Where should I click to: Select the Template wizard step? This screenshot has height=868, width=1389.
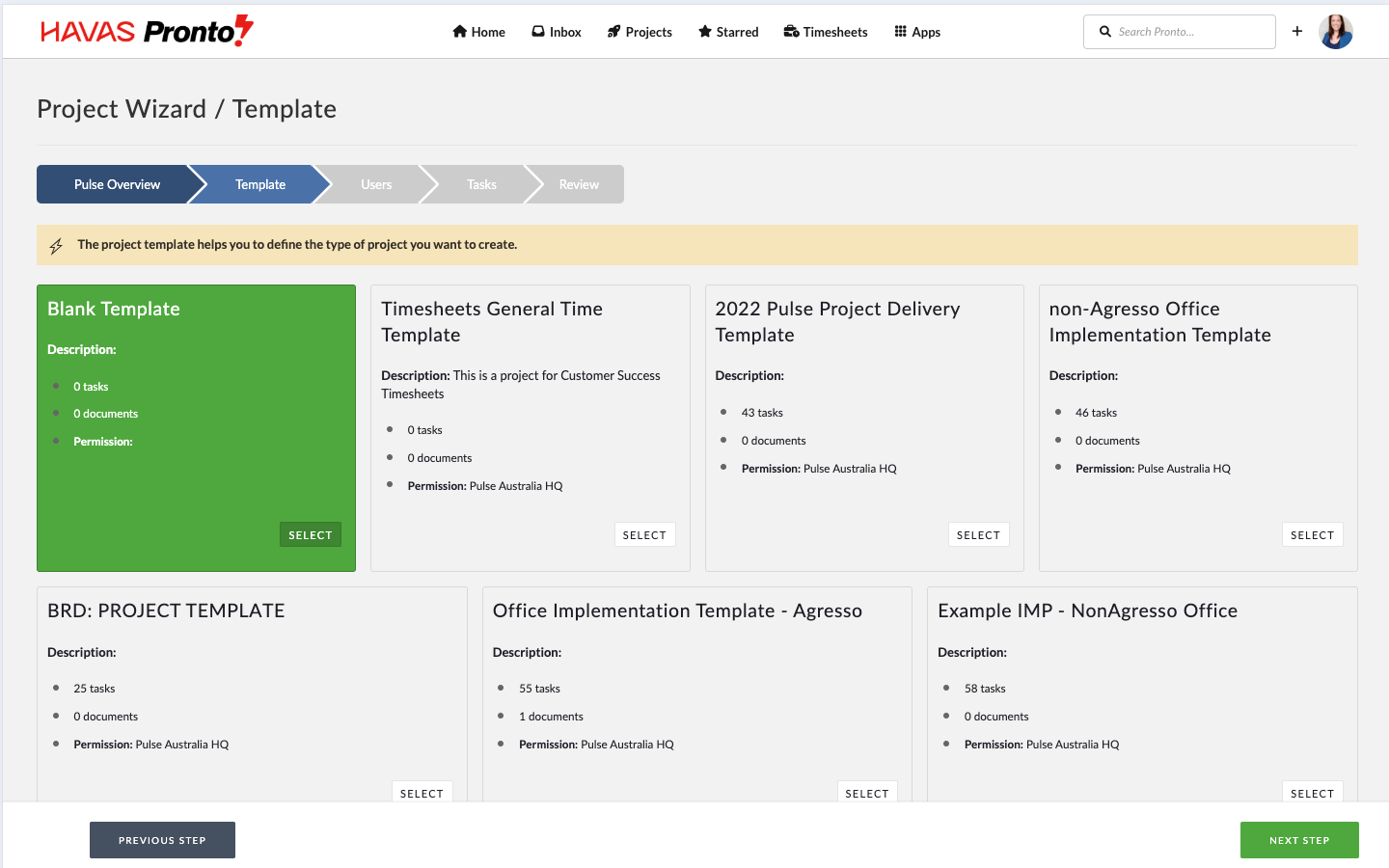click(x=260, y=184)
